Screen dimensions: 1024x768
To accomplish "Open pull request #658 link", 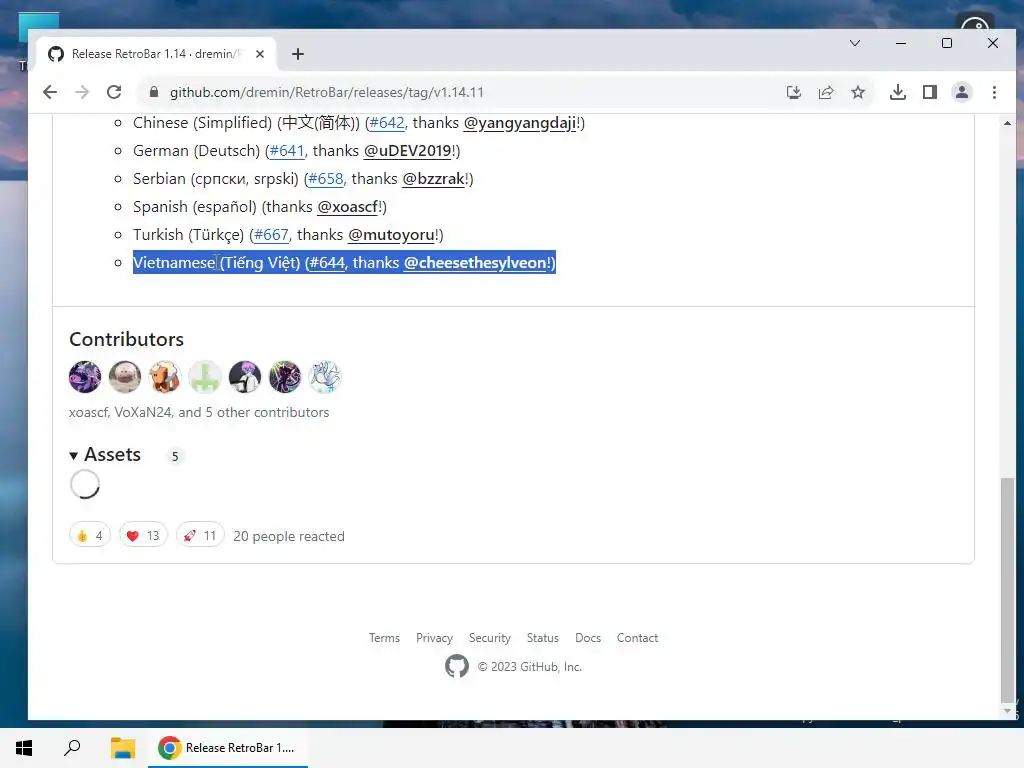I will point(325,179).
